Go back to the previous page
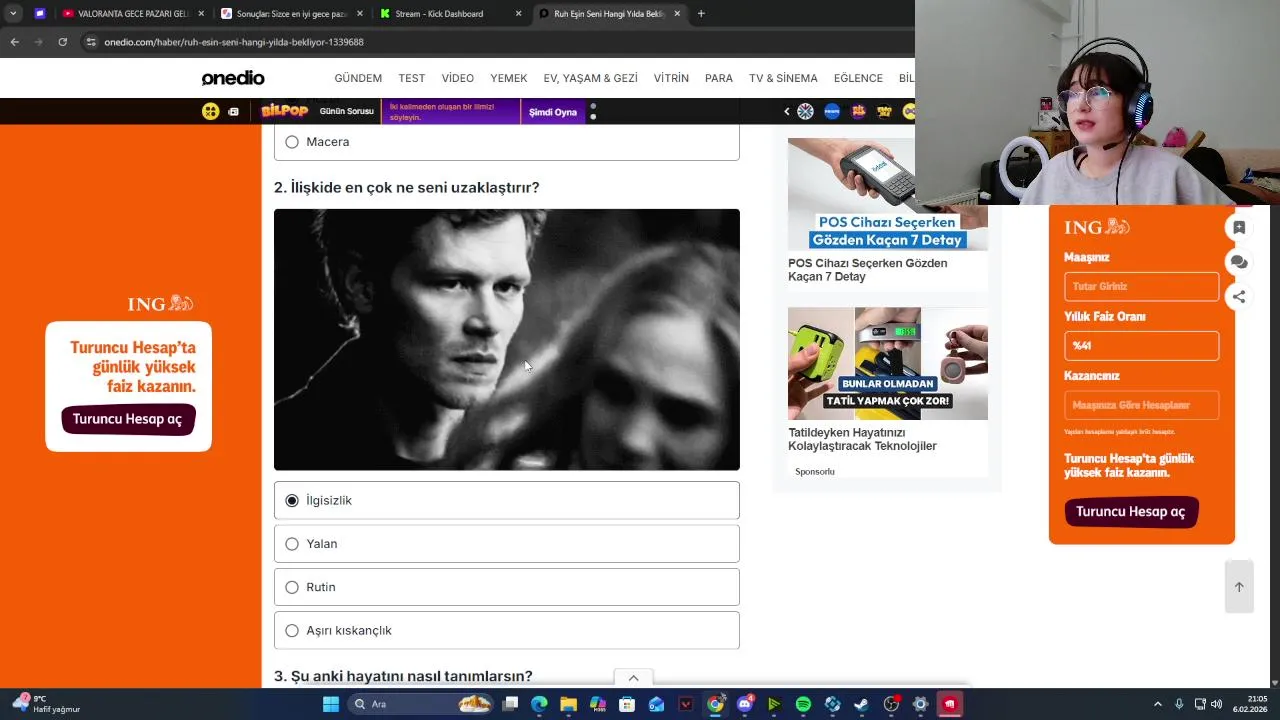Screen dimensions: 1280x720 pyautogui.click(x=14, y=42)
